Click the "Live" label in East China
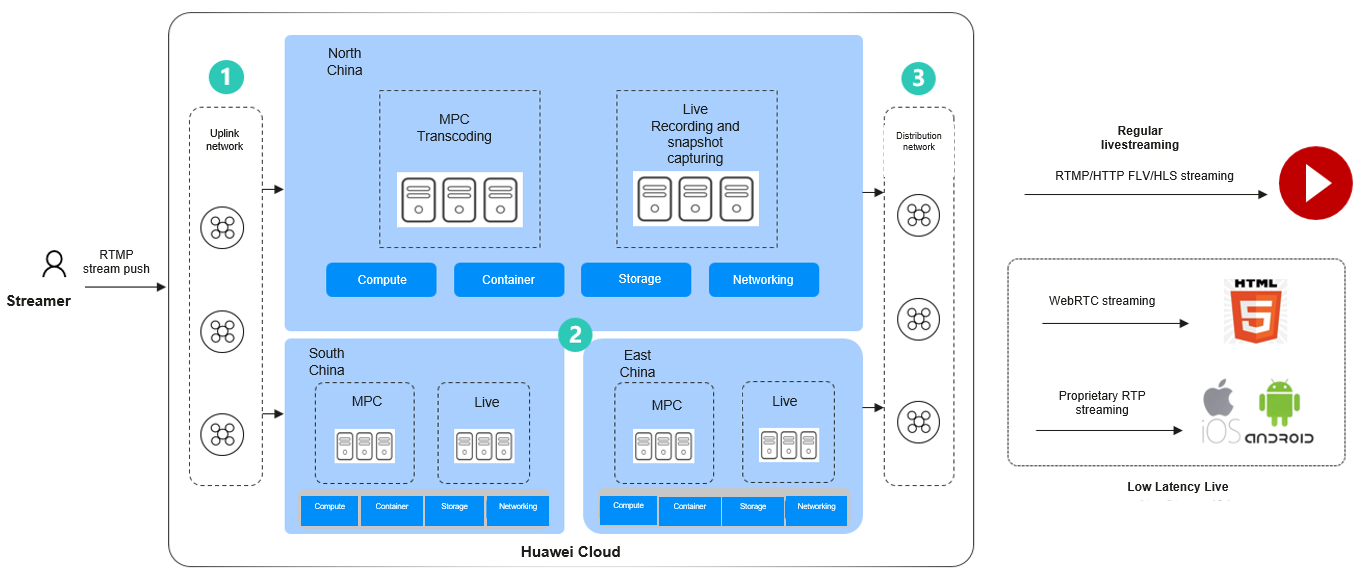The image size is (1365, 575). (785, 401)
